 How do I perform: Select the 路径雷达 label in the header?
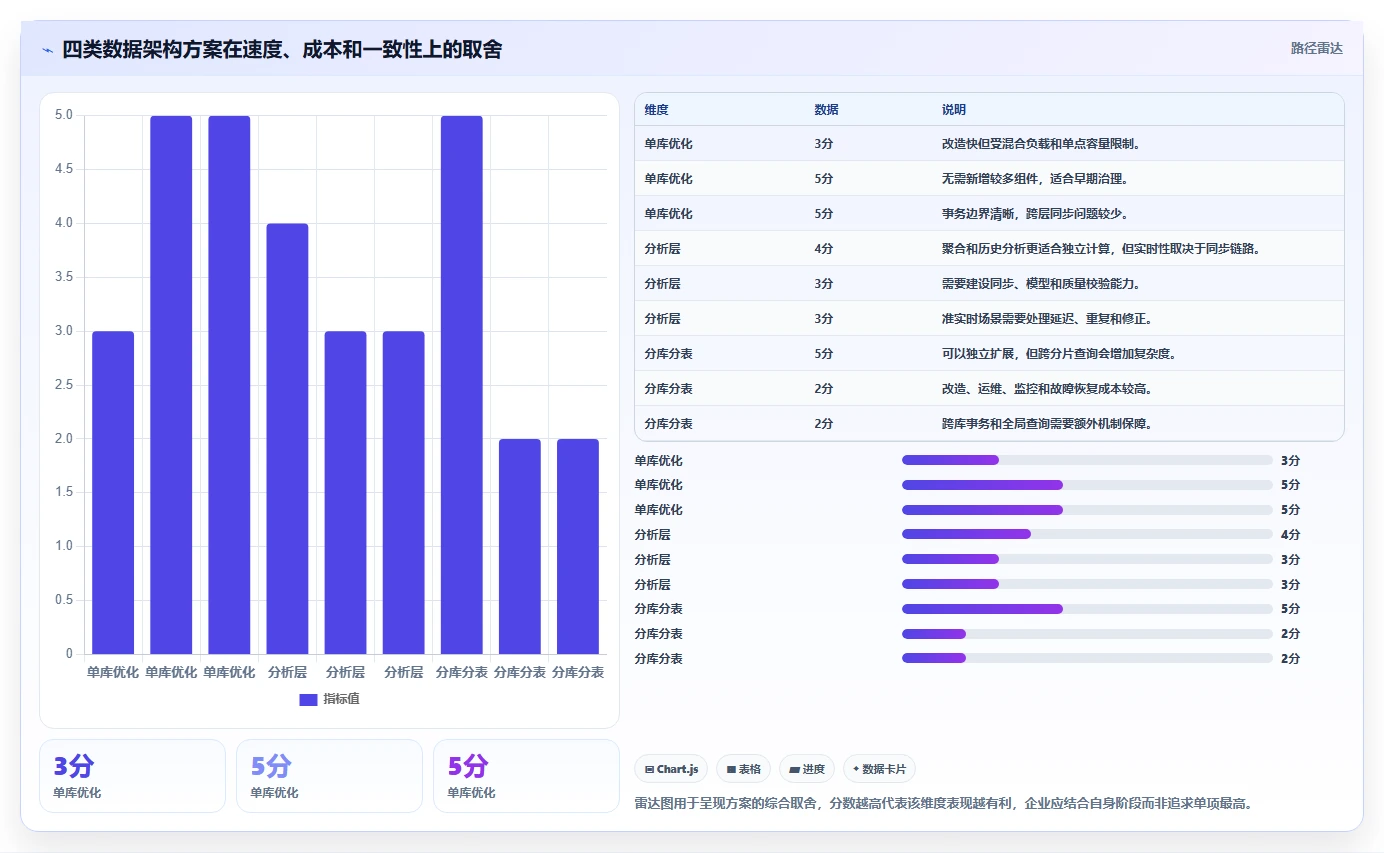(1317, 48)
